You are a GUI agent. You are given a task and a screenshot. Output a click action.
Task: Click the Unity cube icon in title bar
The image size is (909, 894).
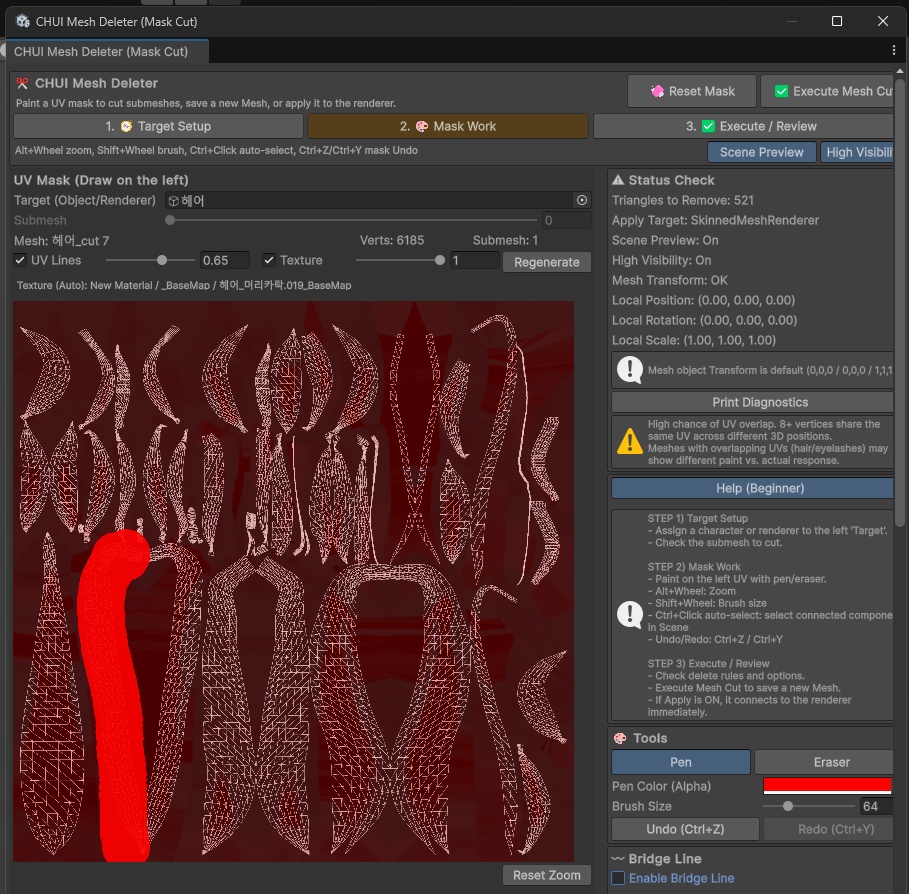[x=22, y=21]
